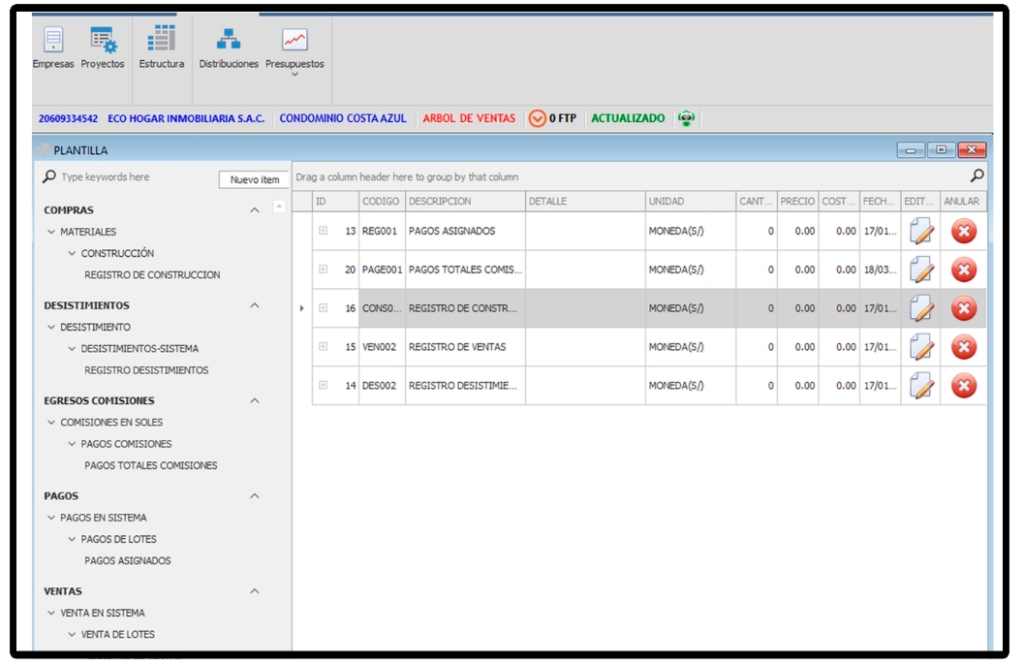Edit the VEN002 row
1024x666 pixels.
921,347
